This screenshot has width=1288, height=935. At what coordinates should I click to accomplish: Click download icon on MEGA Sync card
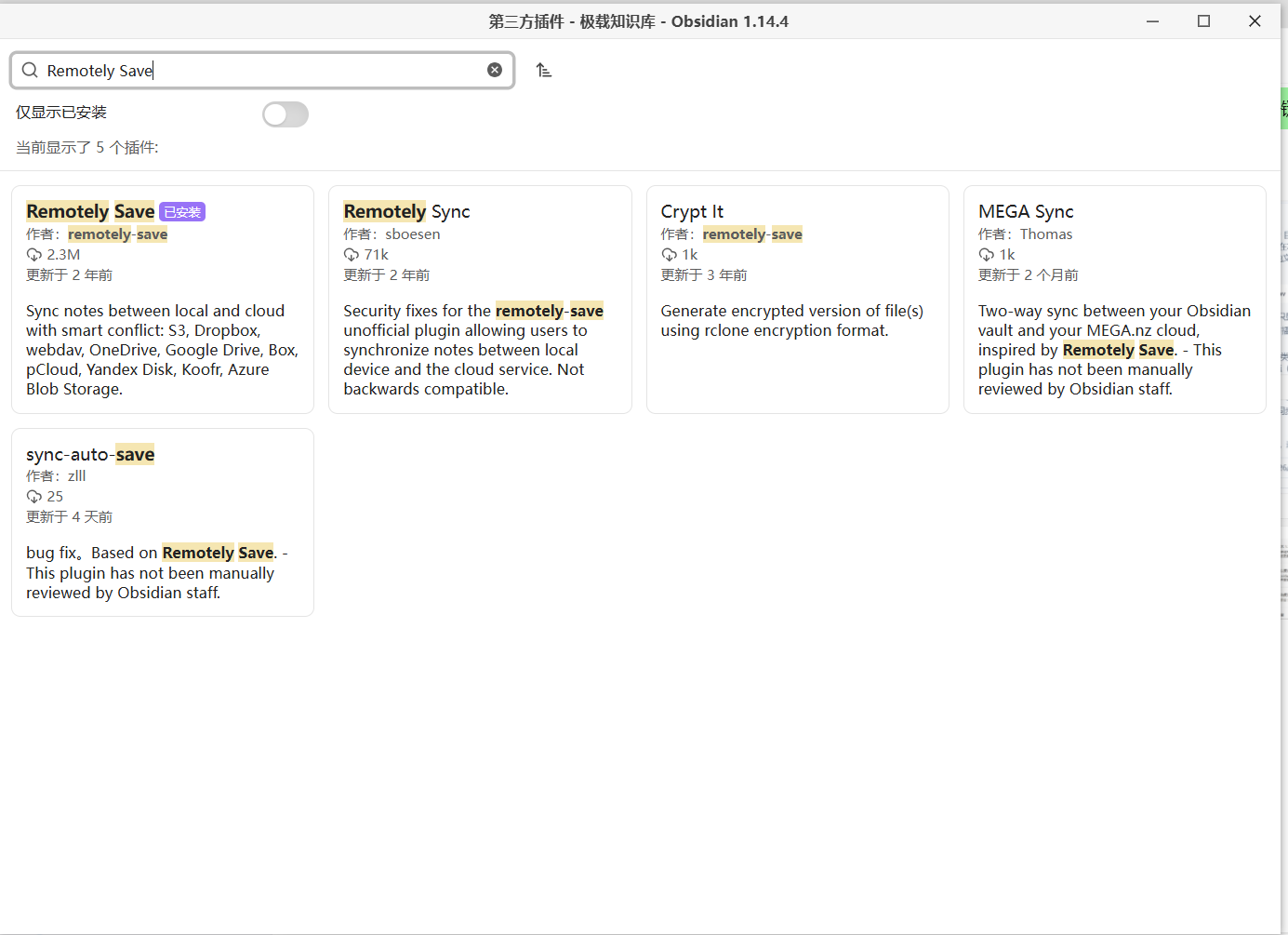click(x=987, y=255)
